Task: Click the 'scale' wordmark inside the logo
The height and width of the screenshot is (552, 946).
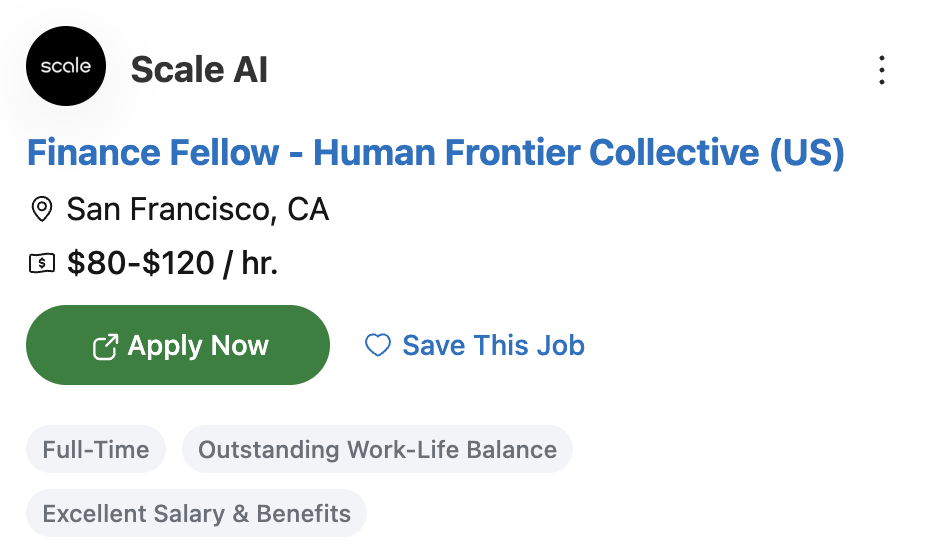Action: [x=66, y=67]
